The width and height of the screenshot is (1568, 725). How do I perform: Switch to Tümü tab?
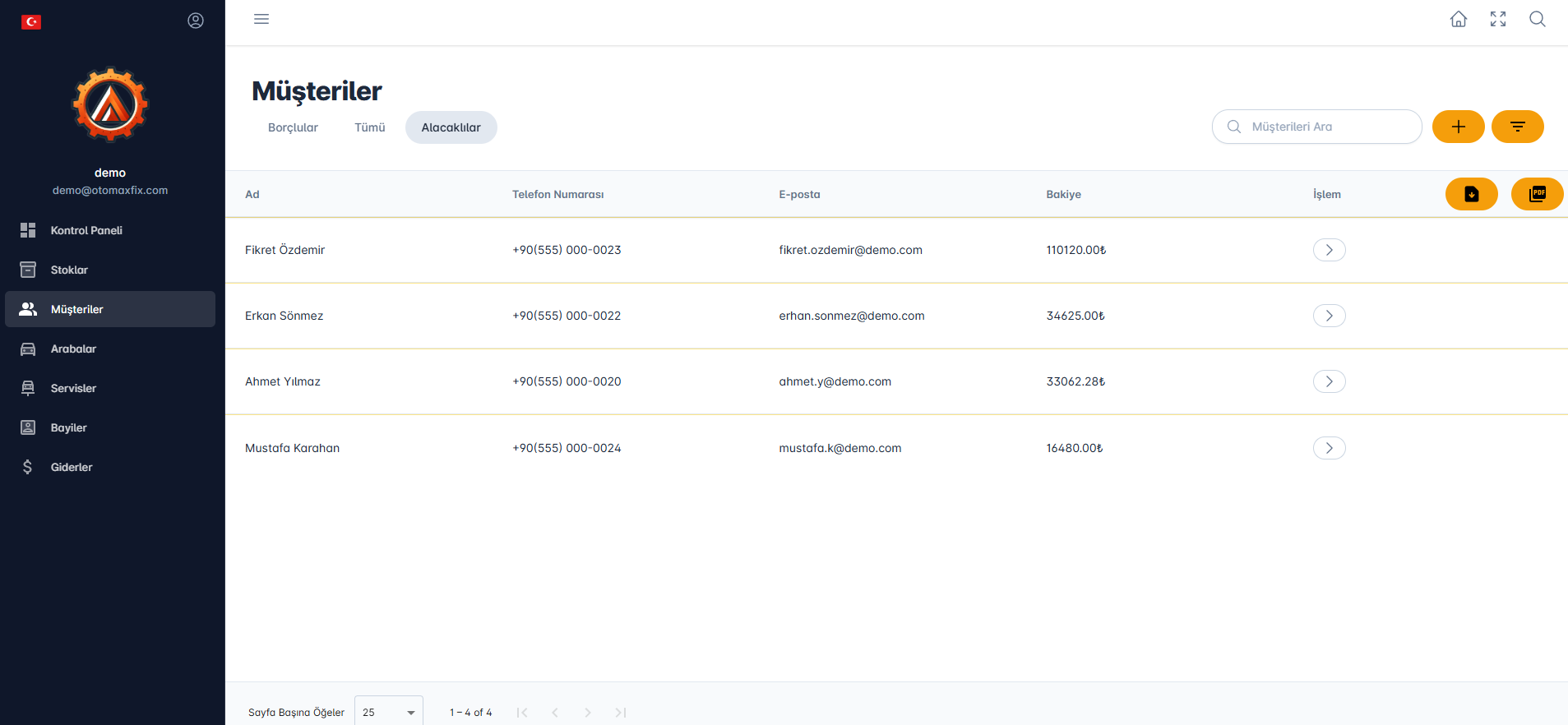370,127
